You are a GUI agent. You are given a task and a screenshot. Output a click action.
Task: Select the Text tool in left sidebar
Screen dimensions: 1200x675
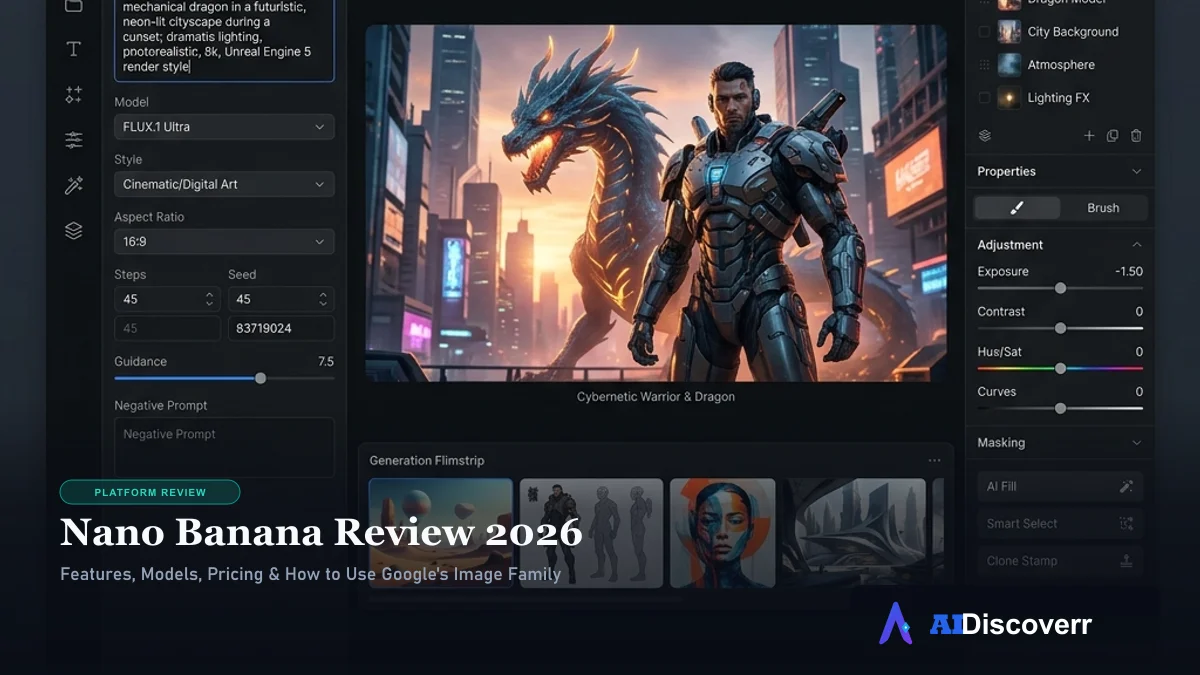pyautogui.click(x=73, y=49)
